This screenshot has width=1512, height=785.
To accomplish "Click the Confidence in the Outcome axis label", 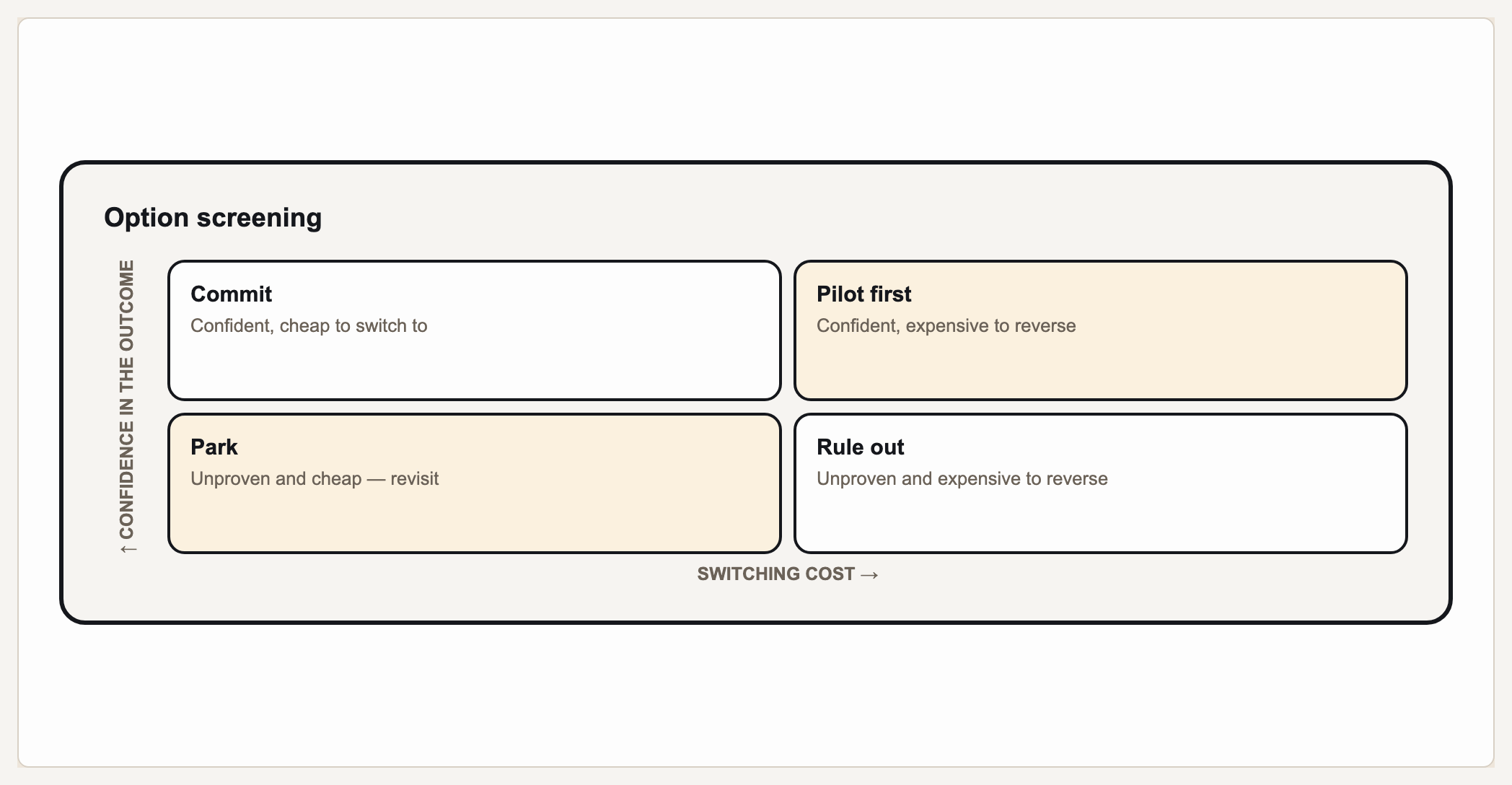I will [127, 400].
